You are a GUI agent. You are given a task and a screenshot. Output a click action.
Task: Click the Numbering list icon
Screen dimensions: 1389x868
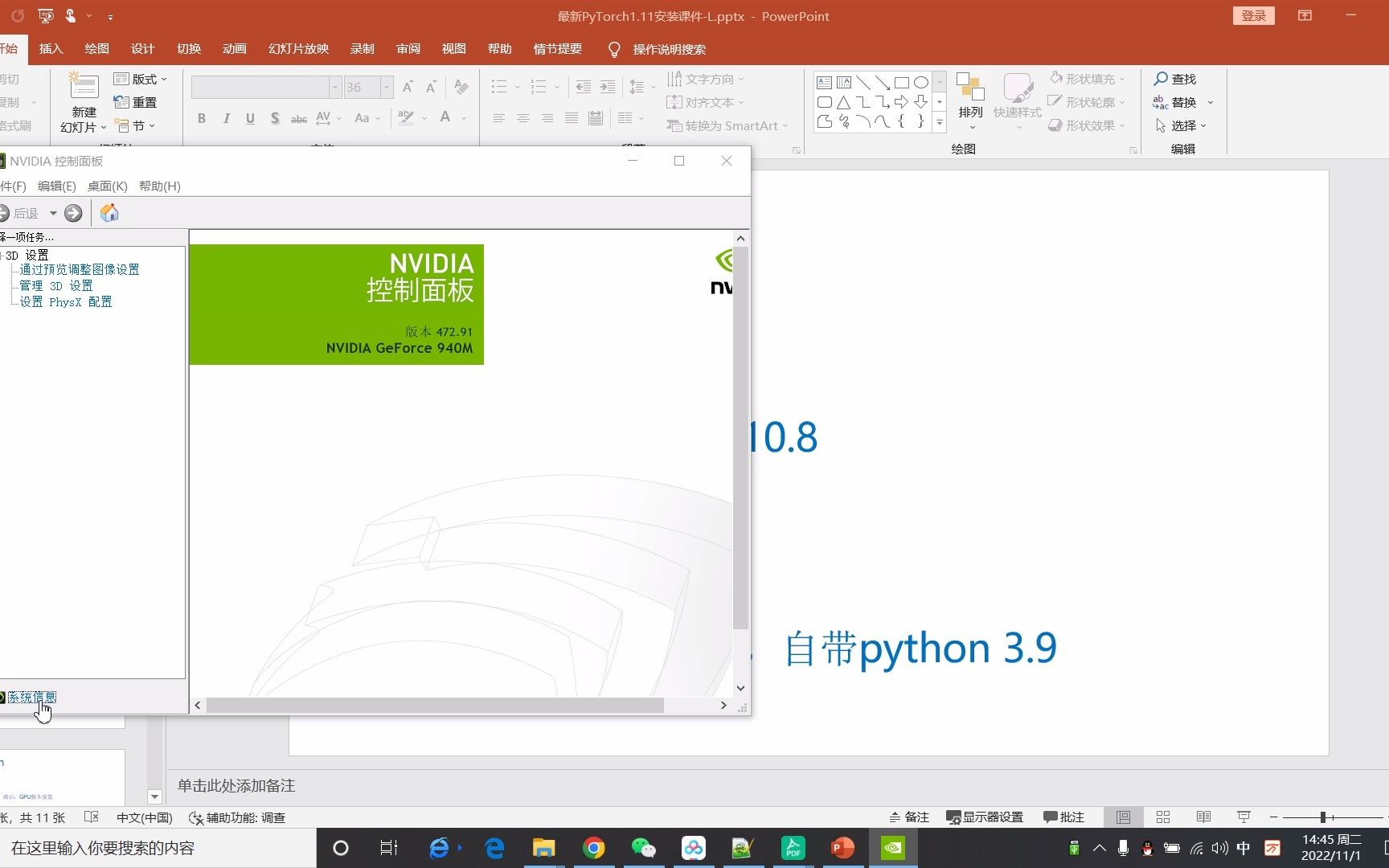(539, 87)
